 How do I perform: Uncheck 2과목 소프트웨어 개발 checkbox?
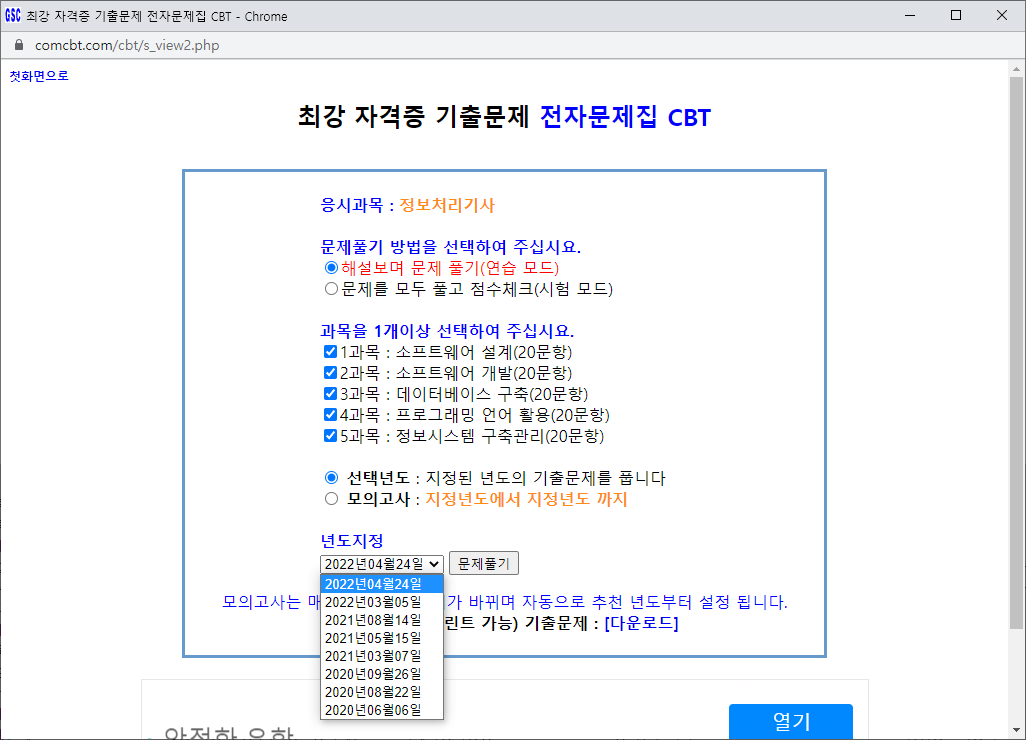tap(330, 373)
